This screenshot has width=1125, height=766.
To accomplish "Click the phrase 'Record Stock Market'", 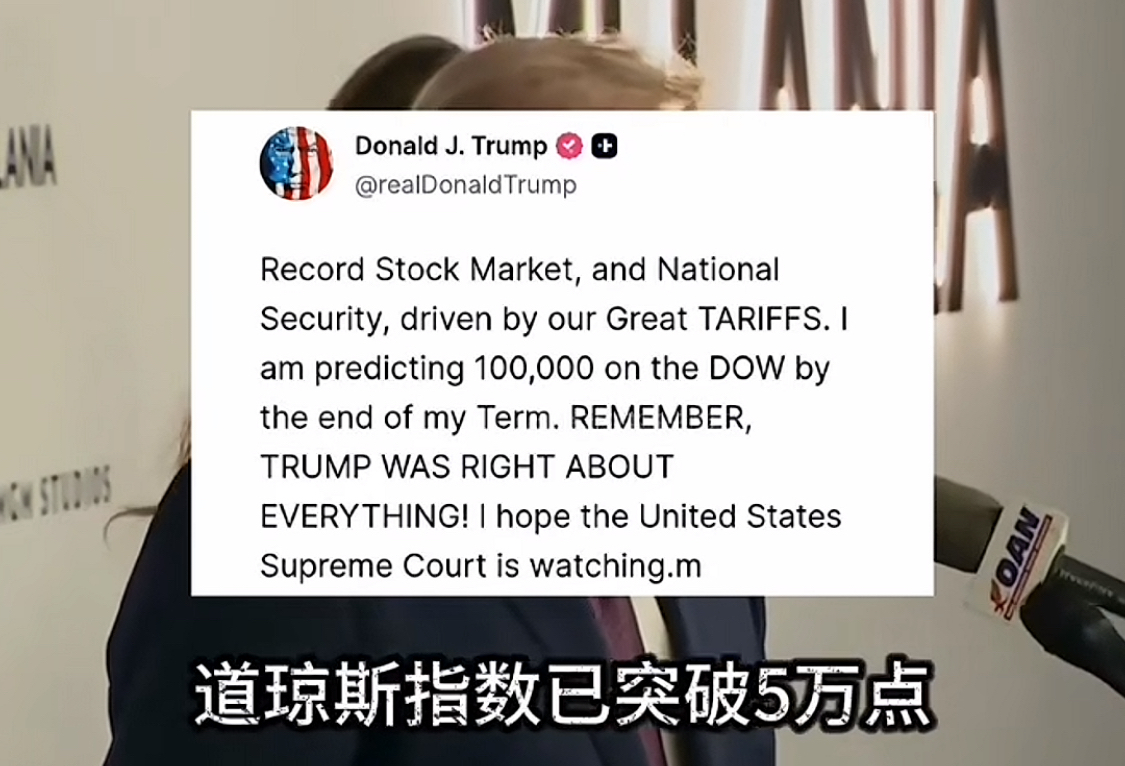I will coord(417,270).
